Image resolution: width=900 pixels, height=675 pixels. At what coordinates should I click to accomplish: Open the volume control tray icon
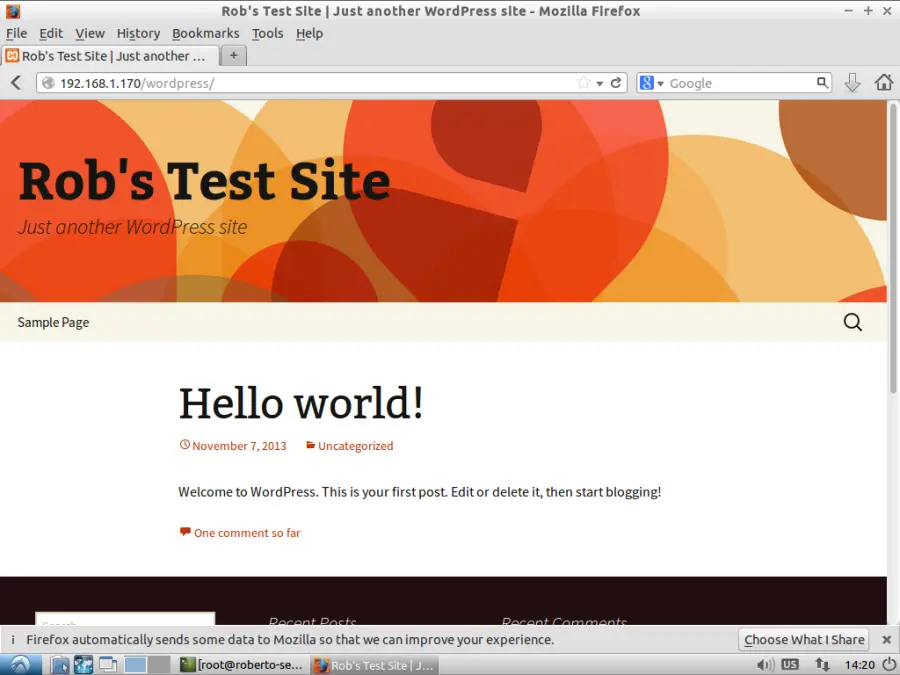(x=765, y=665)
